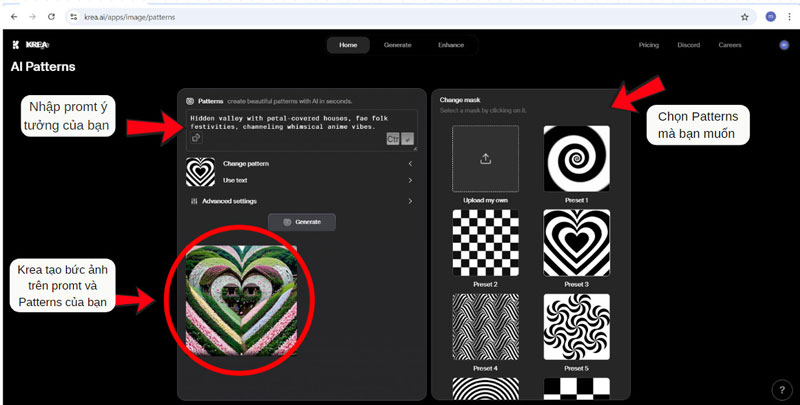
Task: Click the Preset 1 label
Action: coord(577,200)
